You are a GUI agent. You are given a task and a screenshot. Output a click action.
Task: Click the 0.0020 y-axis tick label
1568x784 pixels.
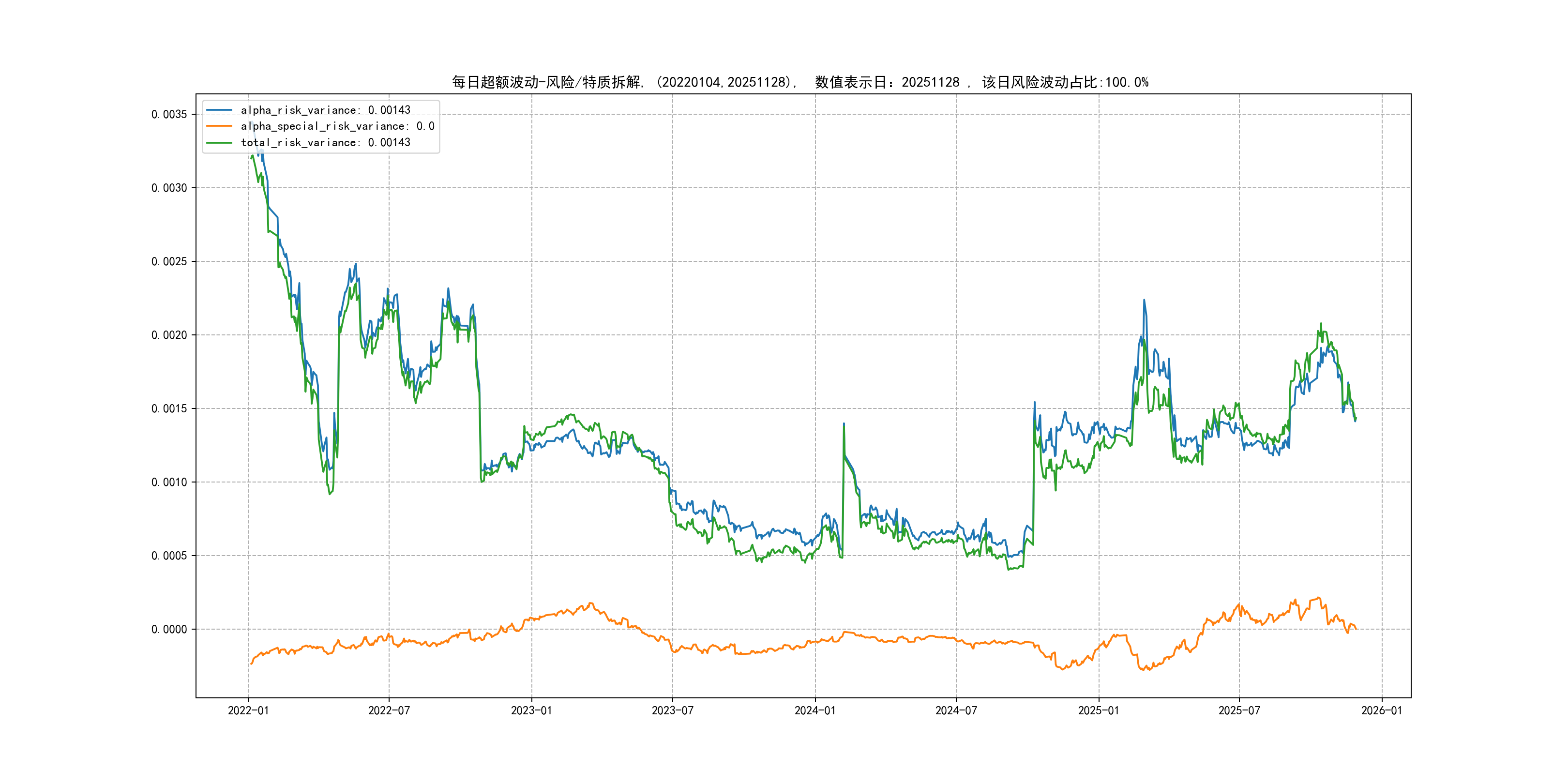(169, 335)
